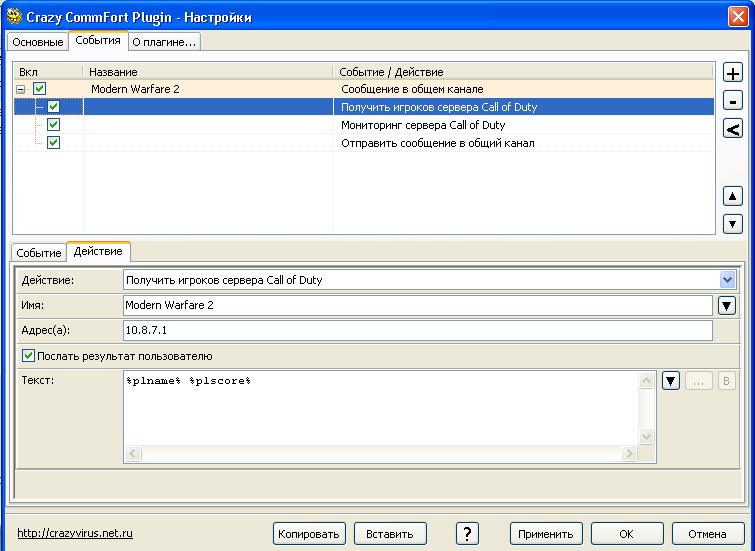Move selected item down with arrow button
The height and width of the screenshot is (551, 755).
pos(732,224)
